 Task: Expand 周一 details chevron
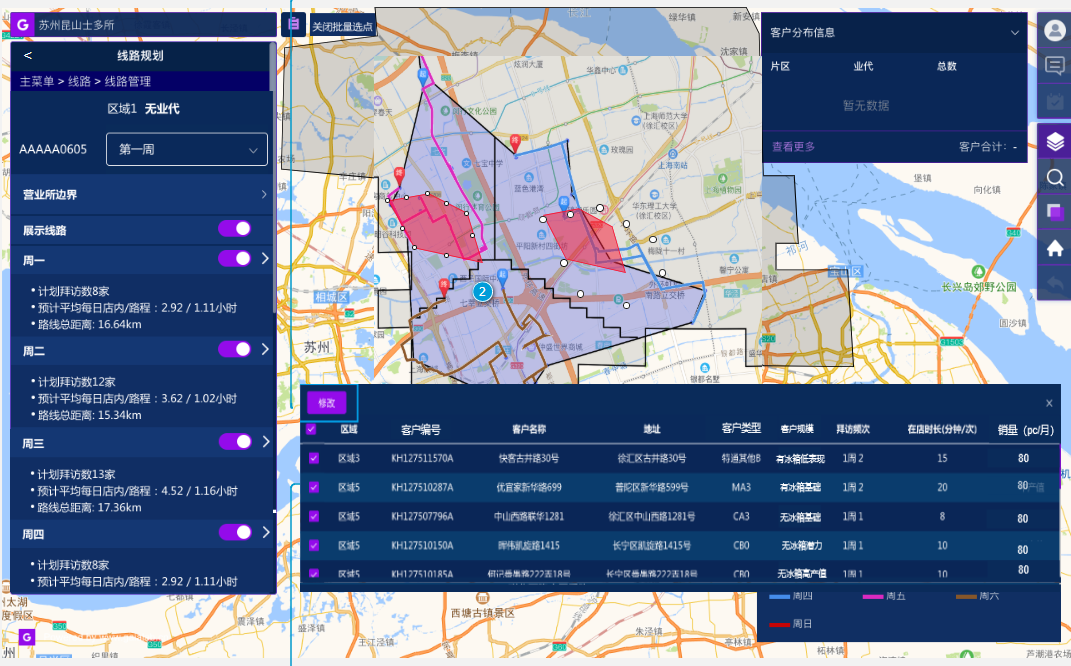[265, 259]
